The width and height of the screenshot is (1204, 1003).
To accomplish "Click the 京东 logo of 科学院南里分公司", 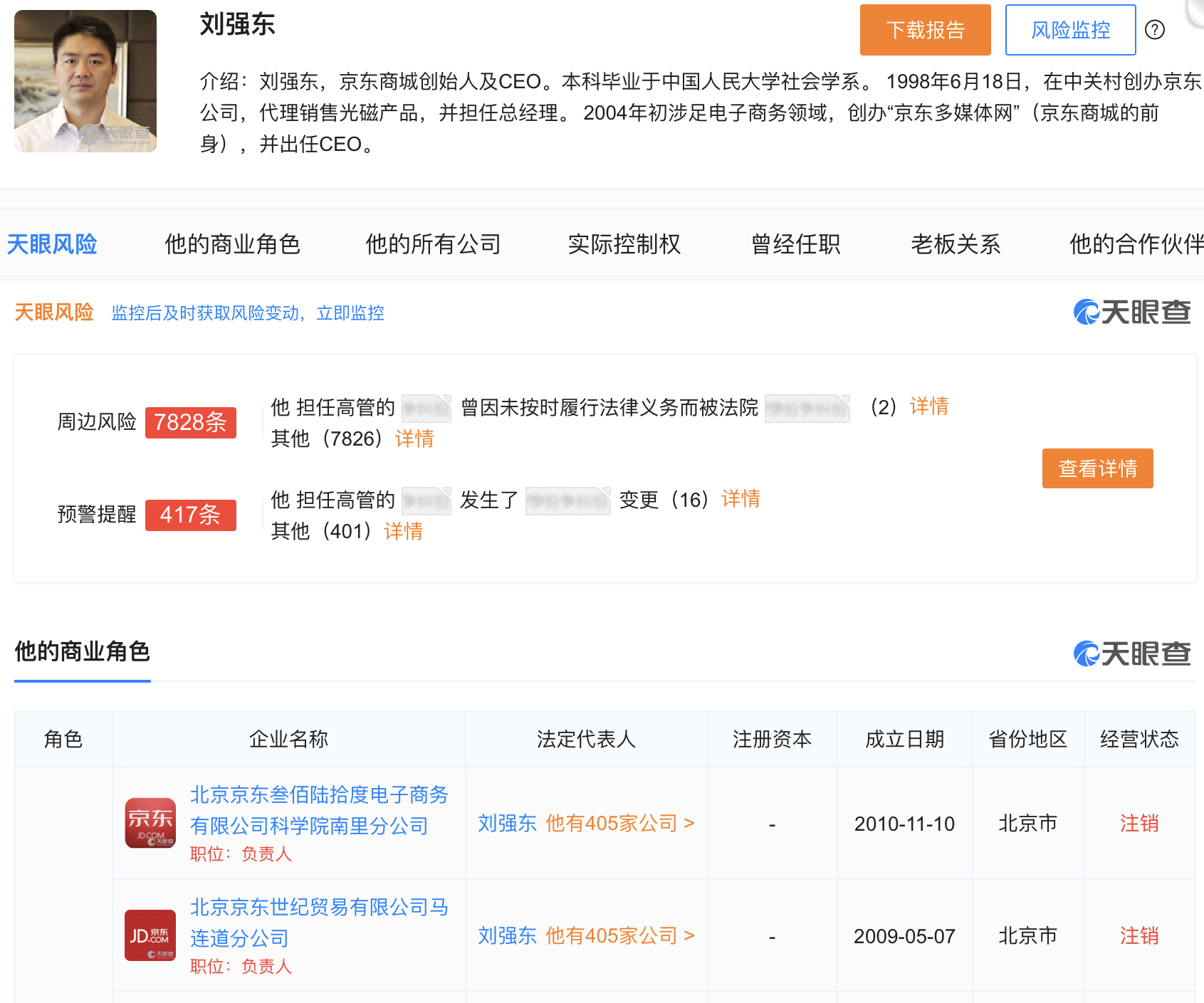I will (x=150, y=823).
